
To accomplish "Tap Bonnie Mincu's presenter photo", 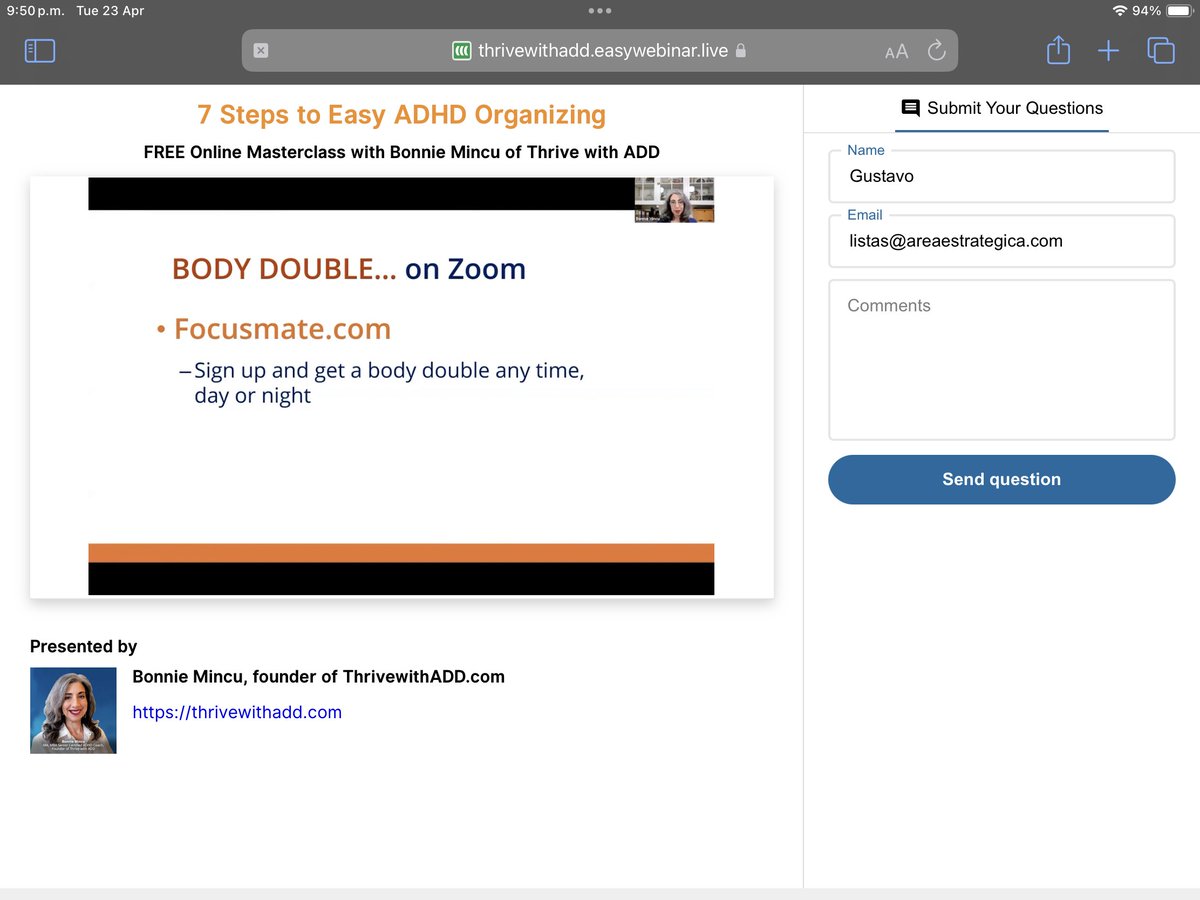I will 73,710.
